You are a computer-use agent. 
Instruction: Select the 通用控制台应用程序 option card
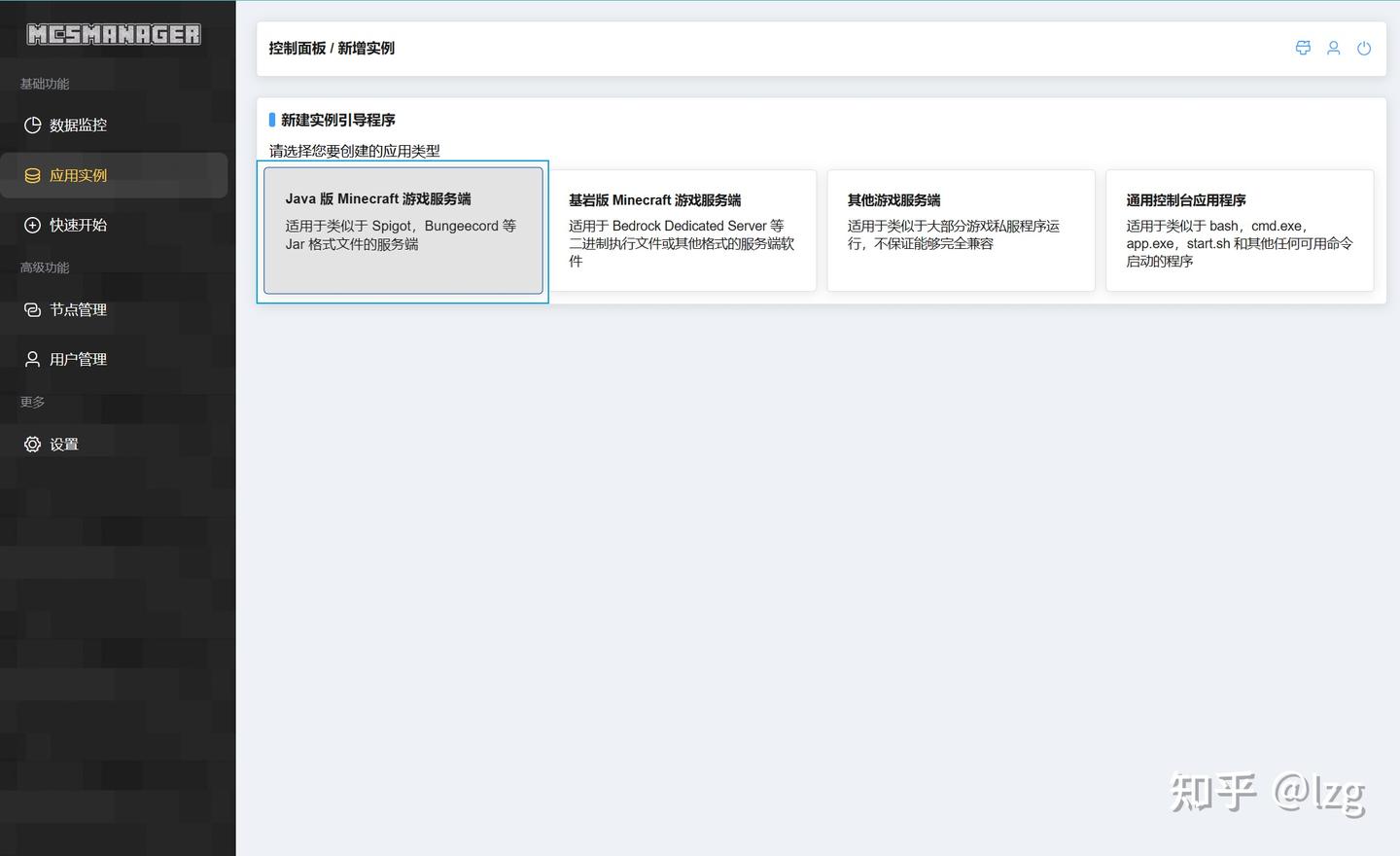[x=1240, y=231]
